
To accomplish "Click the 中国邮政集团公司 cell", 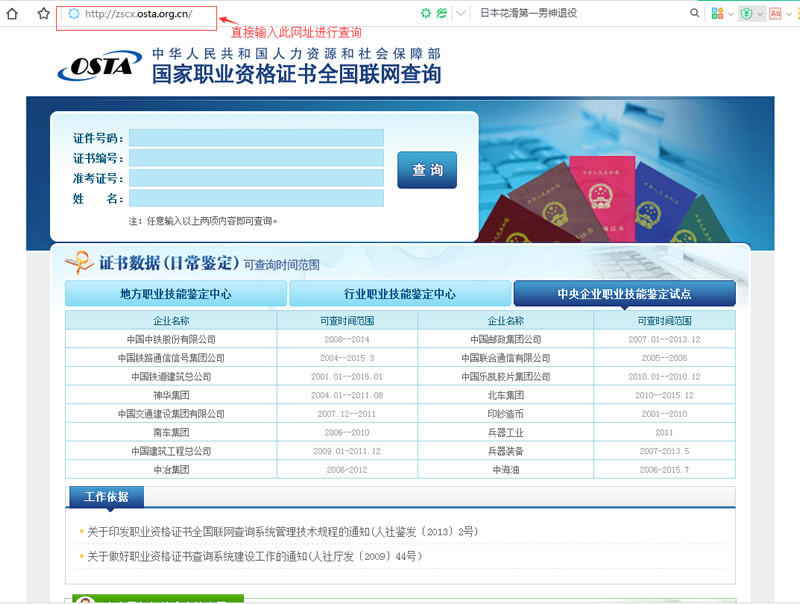I will tap(506, 339).
